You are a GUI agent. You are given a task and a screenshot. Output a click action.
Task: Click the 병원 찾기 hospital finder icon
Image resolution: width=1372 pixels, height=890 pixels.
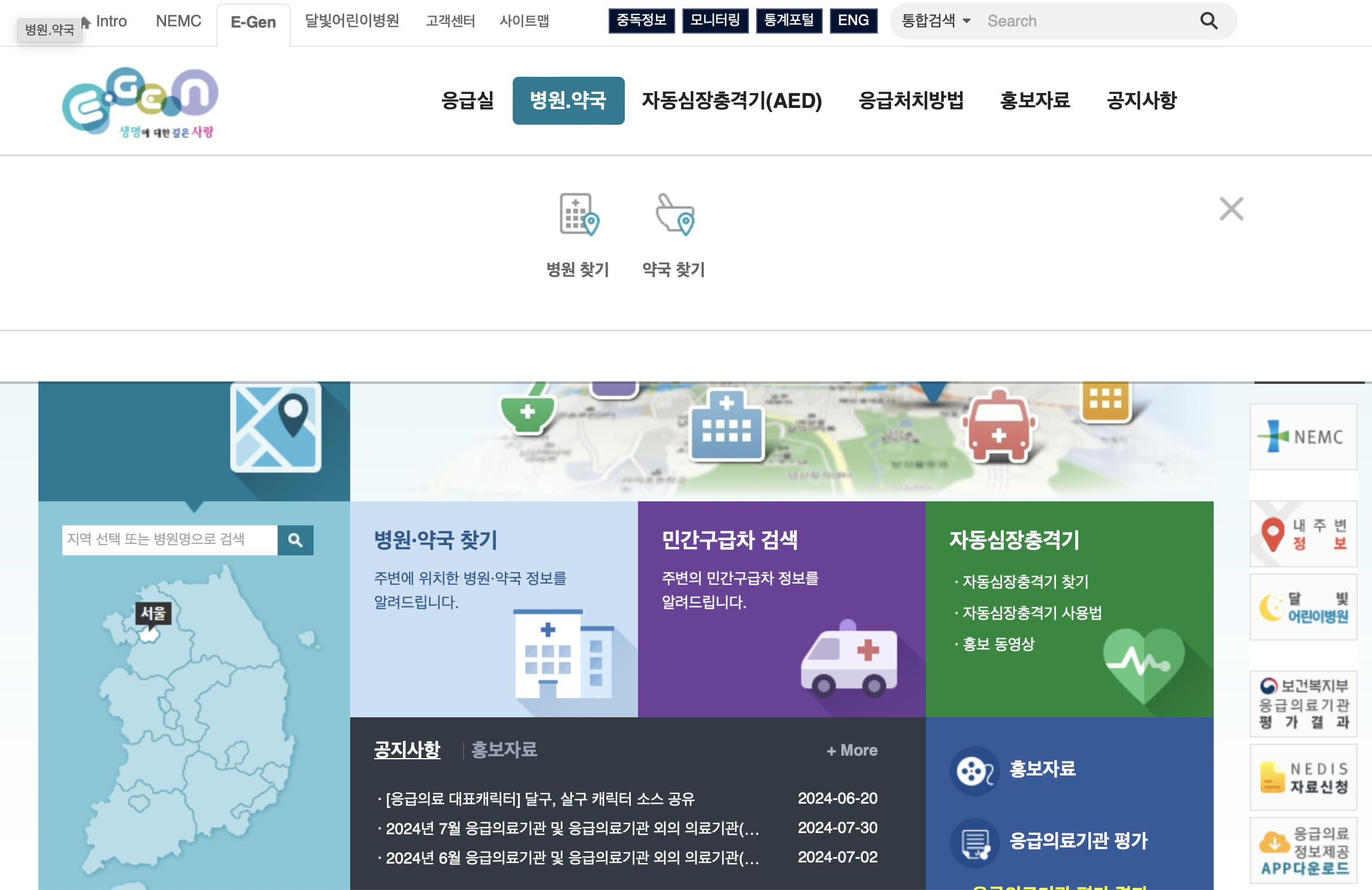click(579, 215)
